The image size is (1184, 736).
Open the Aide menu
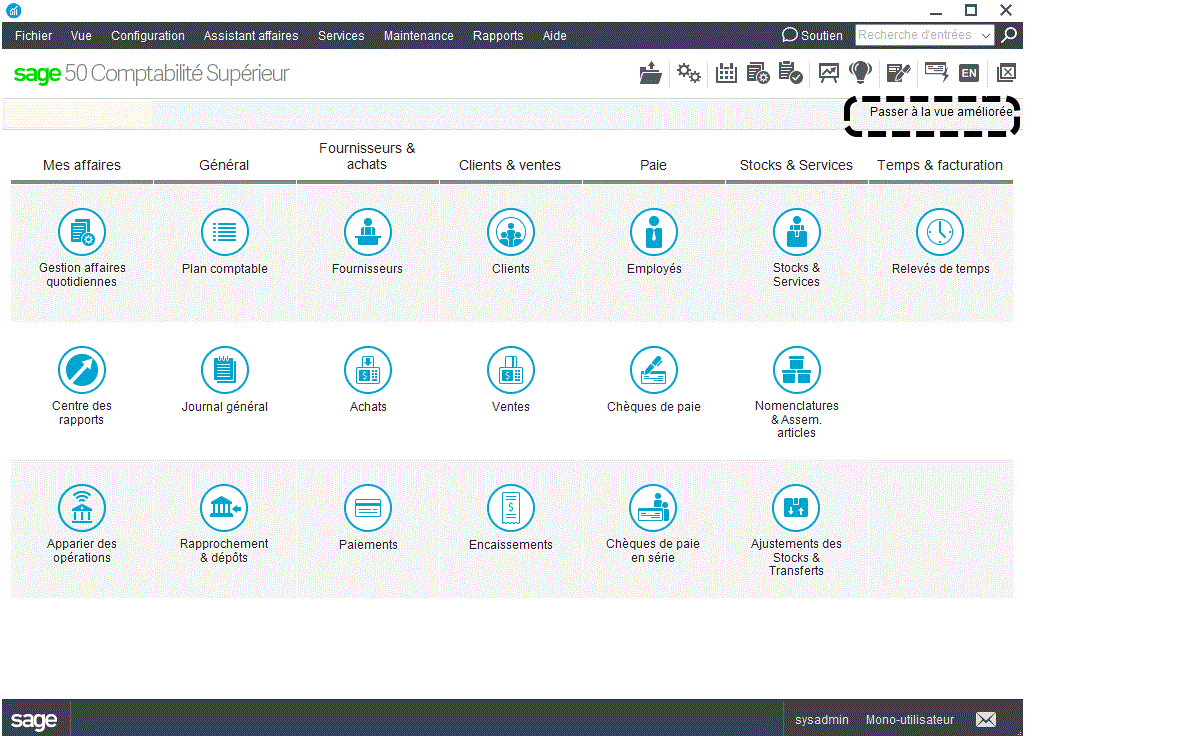[x=554, y=35]
